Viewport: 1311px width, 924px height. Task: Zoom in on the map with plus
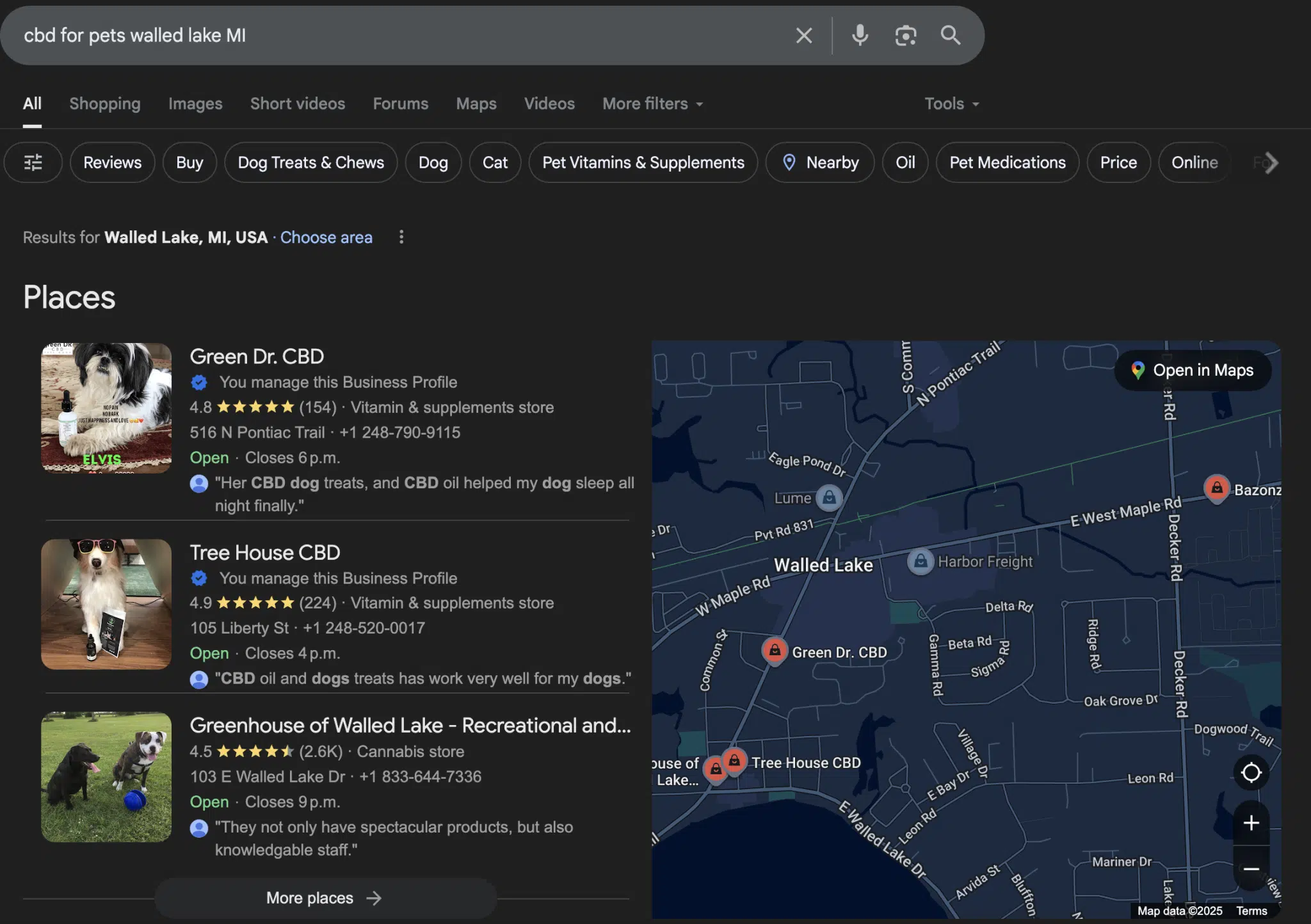pyautogui.click(x=1251, y=823)
